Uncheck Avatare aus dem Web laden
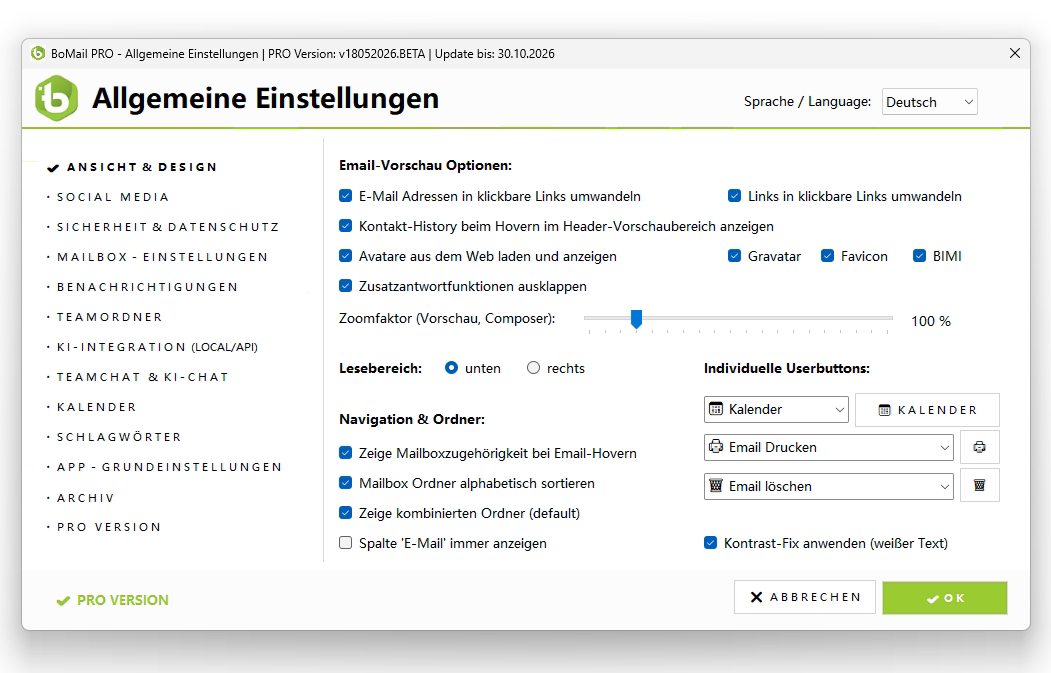Viewport: 1051px width, 673px height. pos(345,255)
